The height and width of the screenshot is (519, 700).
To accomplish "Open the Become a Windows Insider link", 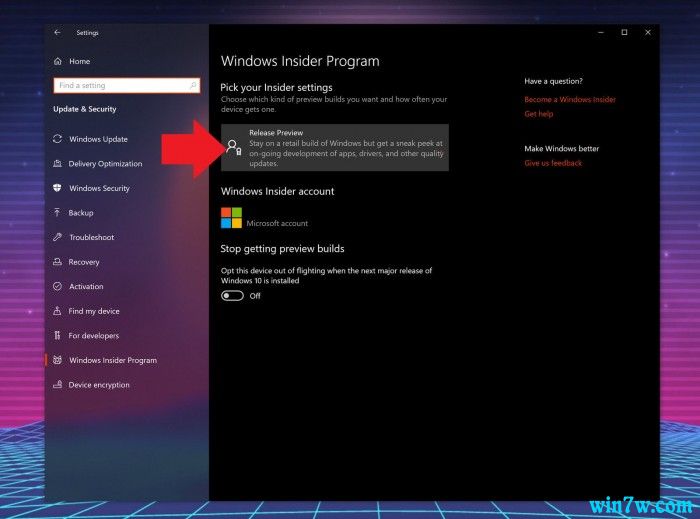I will 570,100.
